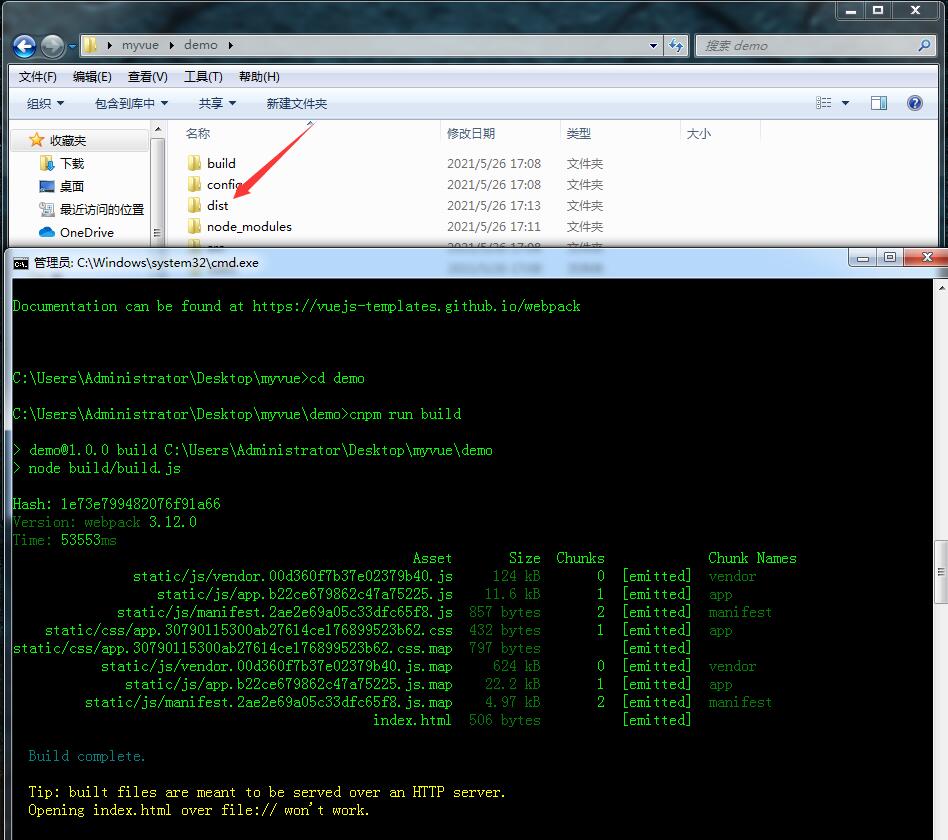Sort by the 类型 column header
Image resolution: width=948 pixels, height=840 pixels.
click(x=579, y=133)
